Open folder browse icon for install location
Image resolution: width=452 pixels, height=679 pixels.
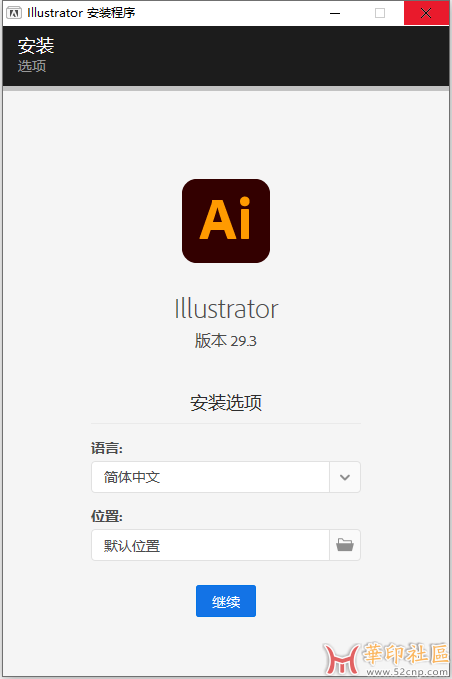coord(345,545)
